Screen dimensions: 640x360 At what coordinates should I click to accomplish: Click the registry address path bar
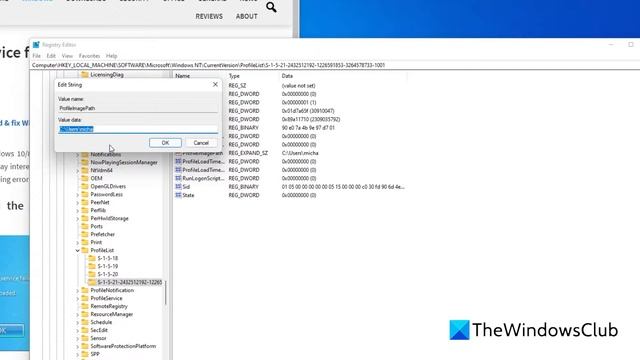335,65
